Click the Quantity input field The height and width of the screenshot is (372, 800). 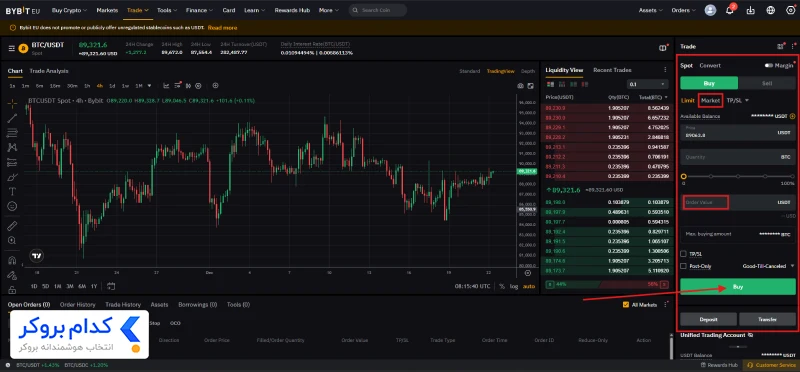pyautogui.click(x=738, y=157)
